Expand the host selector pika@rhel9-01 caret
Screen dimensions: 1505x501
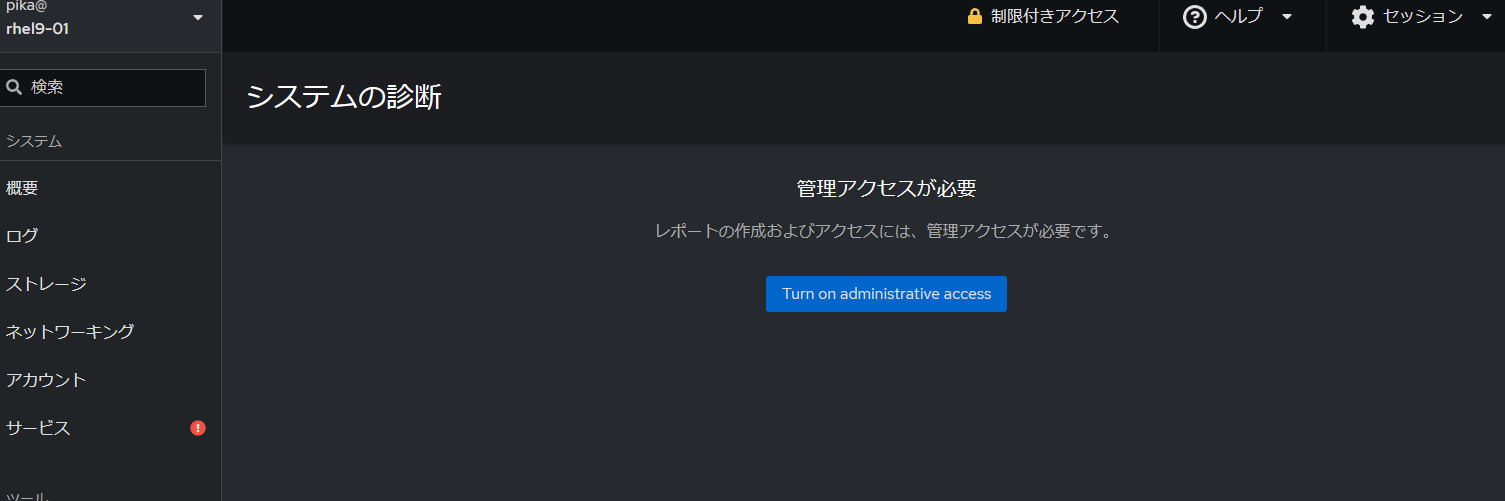point(197,17)
